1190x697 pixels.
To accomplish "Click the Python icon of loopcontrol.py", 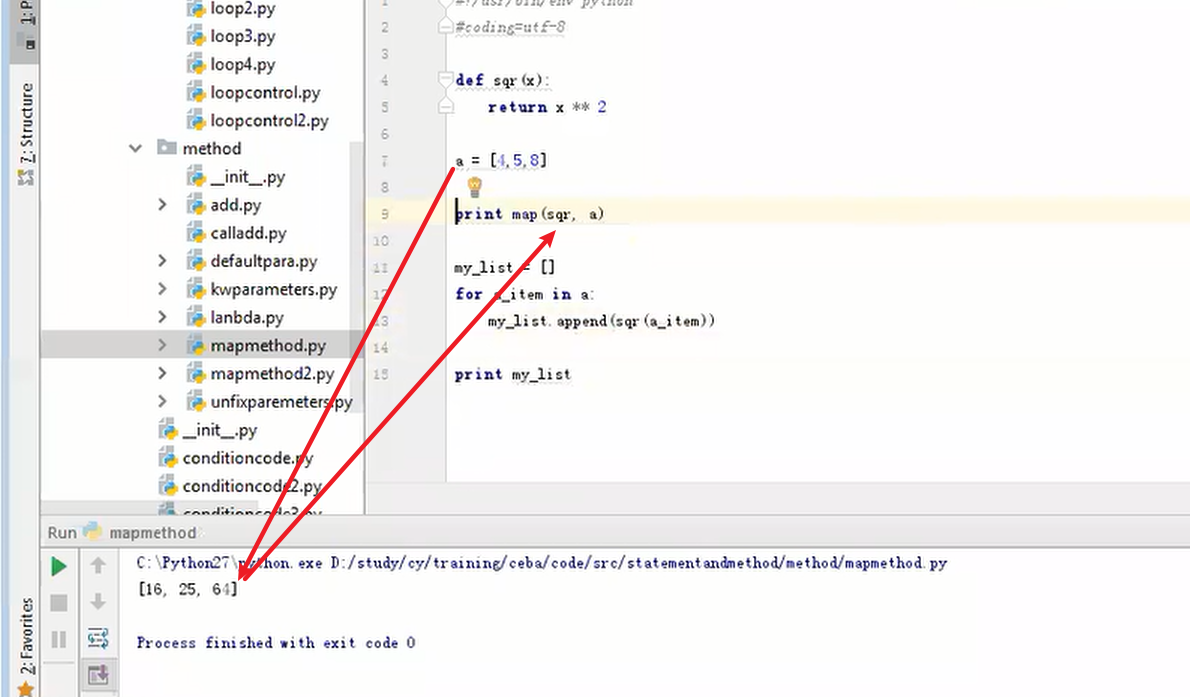I will coord(196,92).
